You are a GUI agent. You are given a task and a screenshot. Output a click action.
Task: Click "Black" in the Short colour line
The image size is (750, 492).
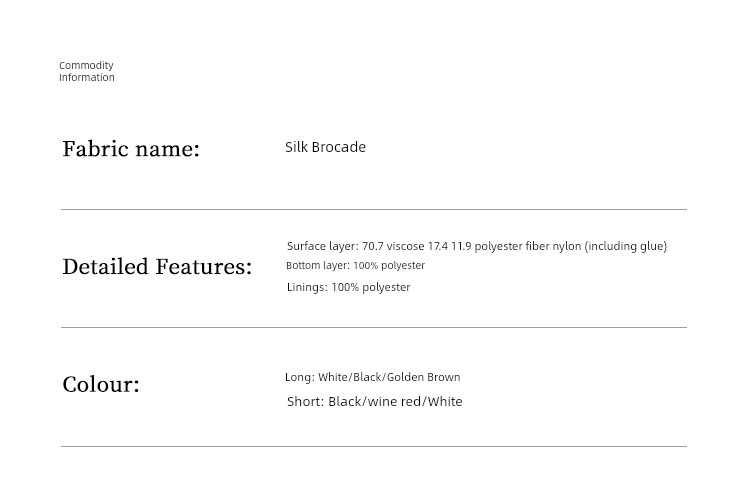coord(344,401)
